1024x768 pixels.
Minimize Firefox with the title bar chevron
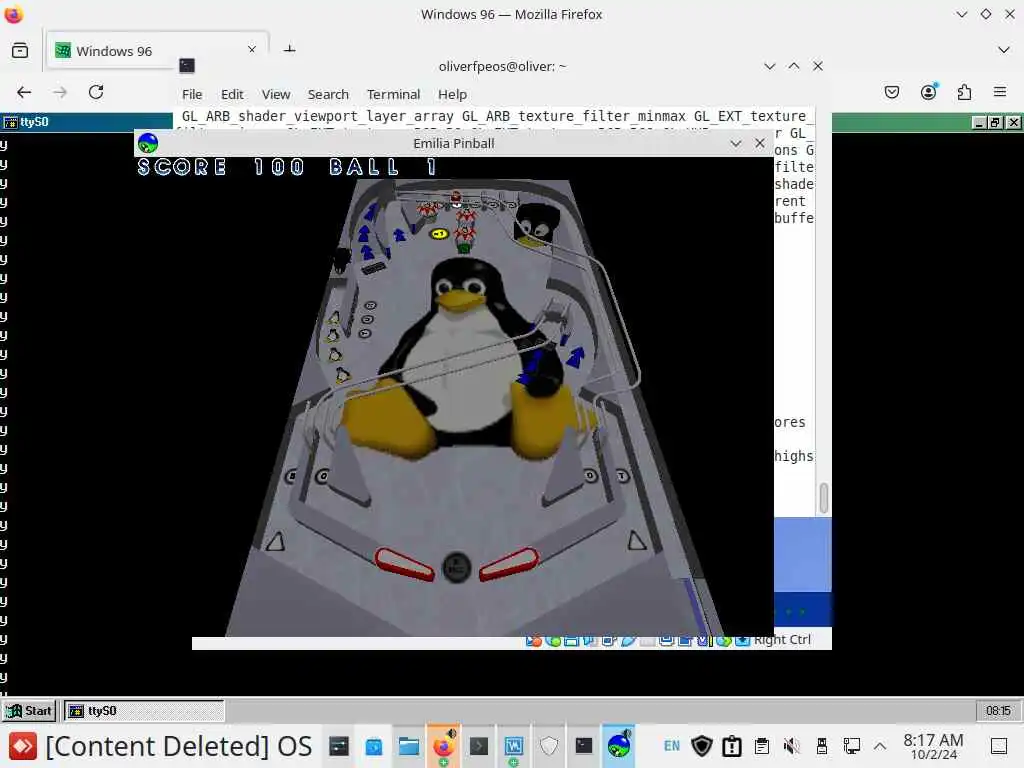(961, 14)
